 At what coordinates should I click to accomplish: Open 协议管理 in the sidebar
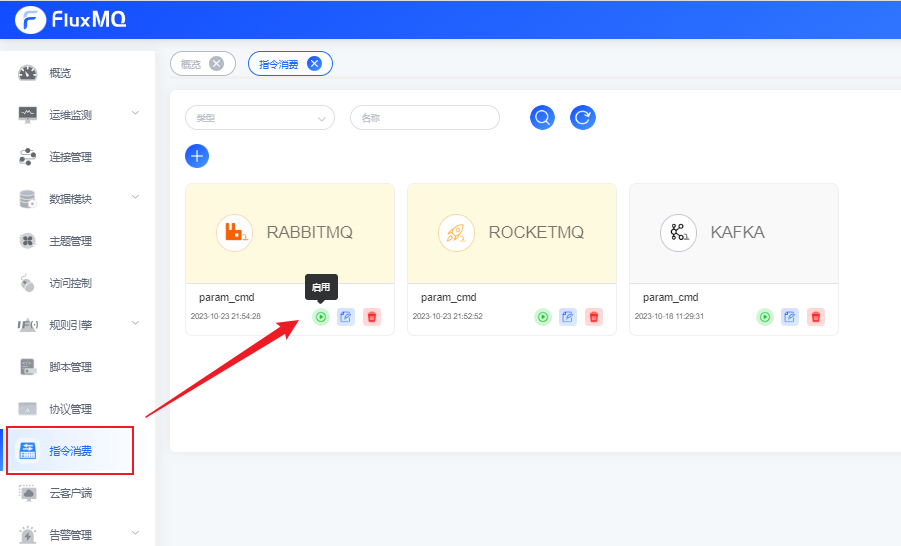pos(71,409)
